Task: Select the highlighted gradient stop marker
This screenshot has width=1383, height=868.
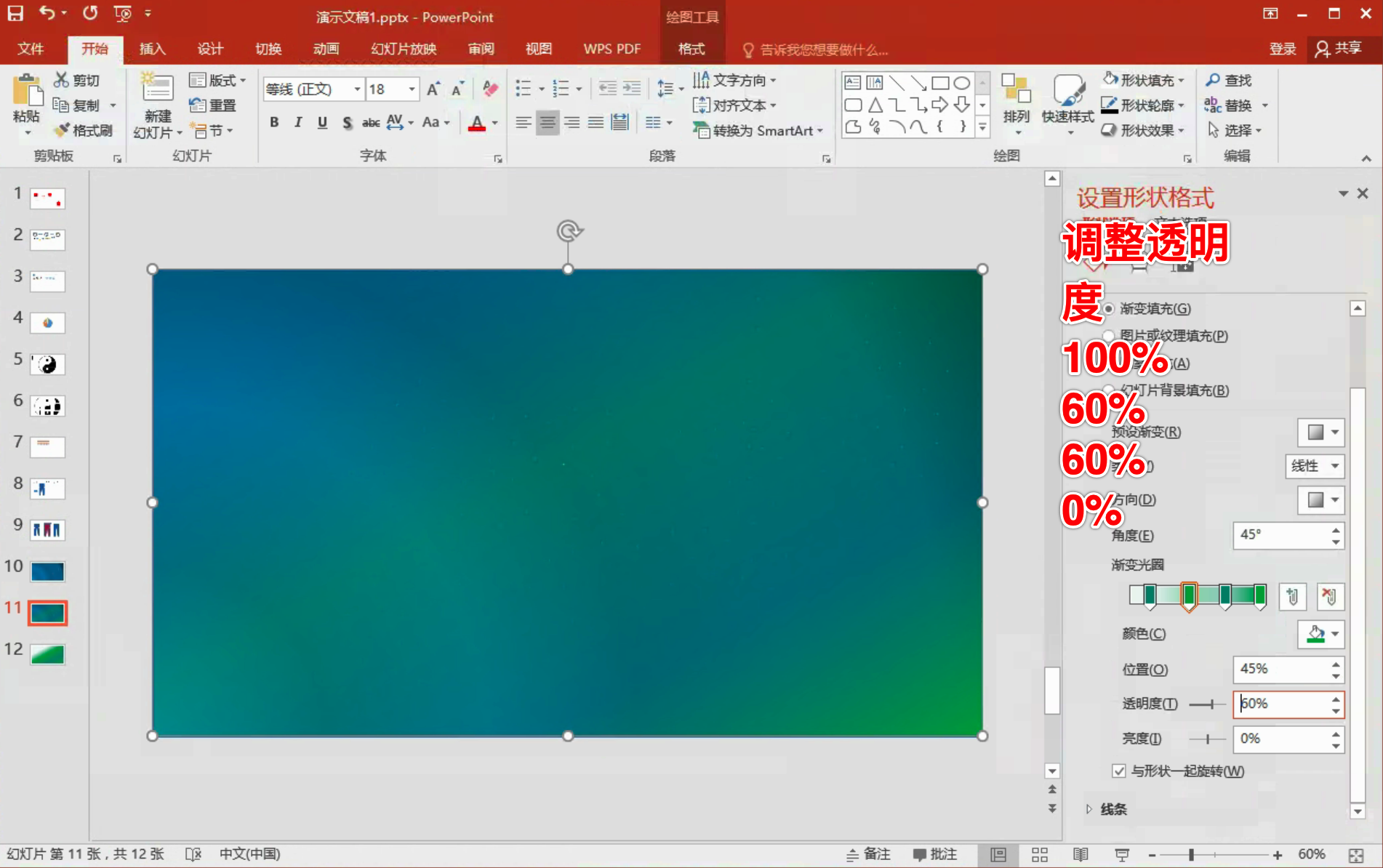Action: [1189, 596]
